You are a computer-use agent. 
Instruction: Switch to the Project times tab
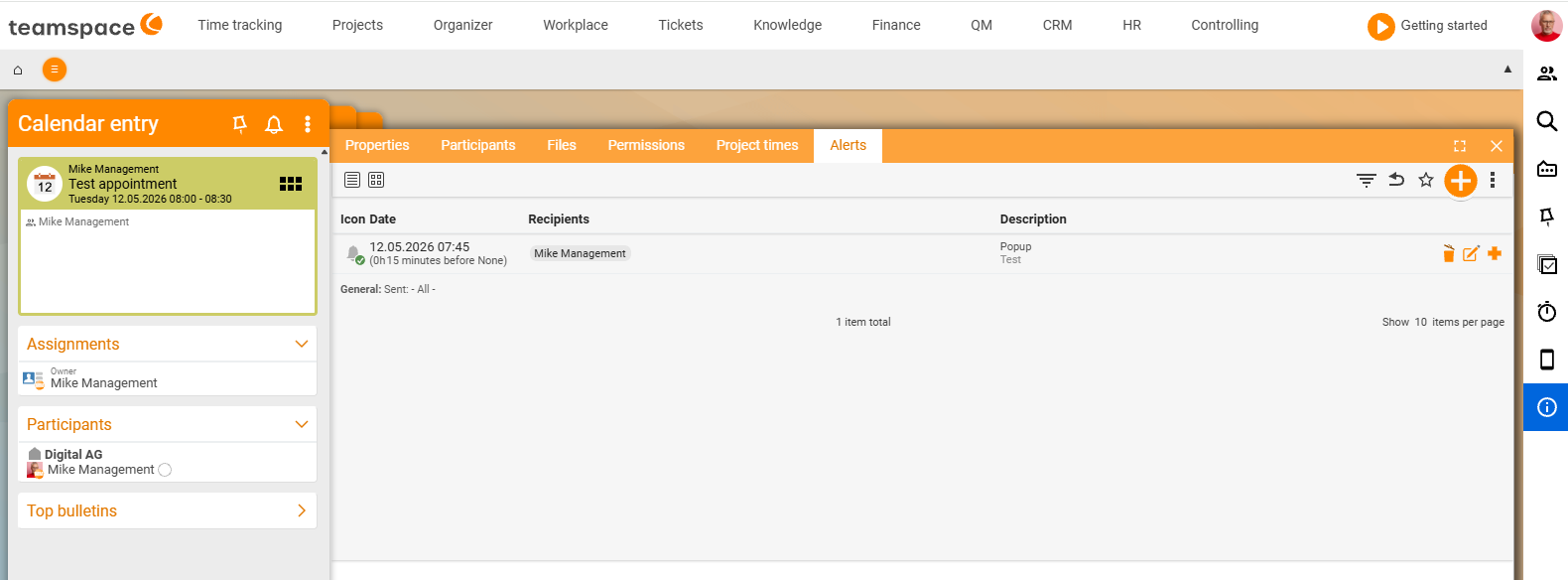coord(757,145)
